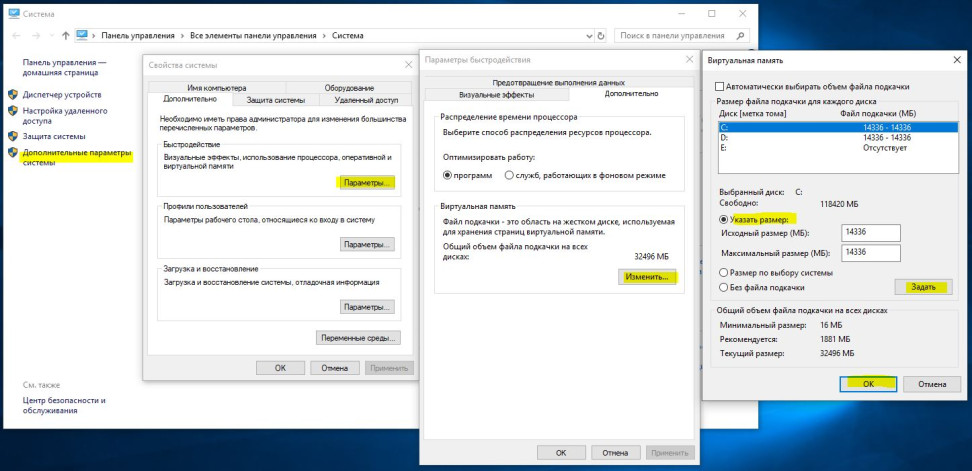Click Система breadcrumb in address bar
Screen dimensions: 972x471
[348, 36]
